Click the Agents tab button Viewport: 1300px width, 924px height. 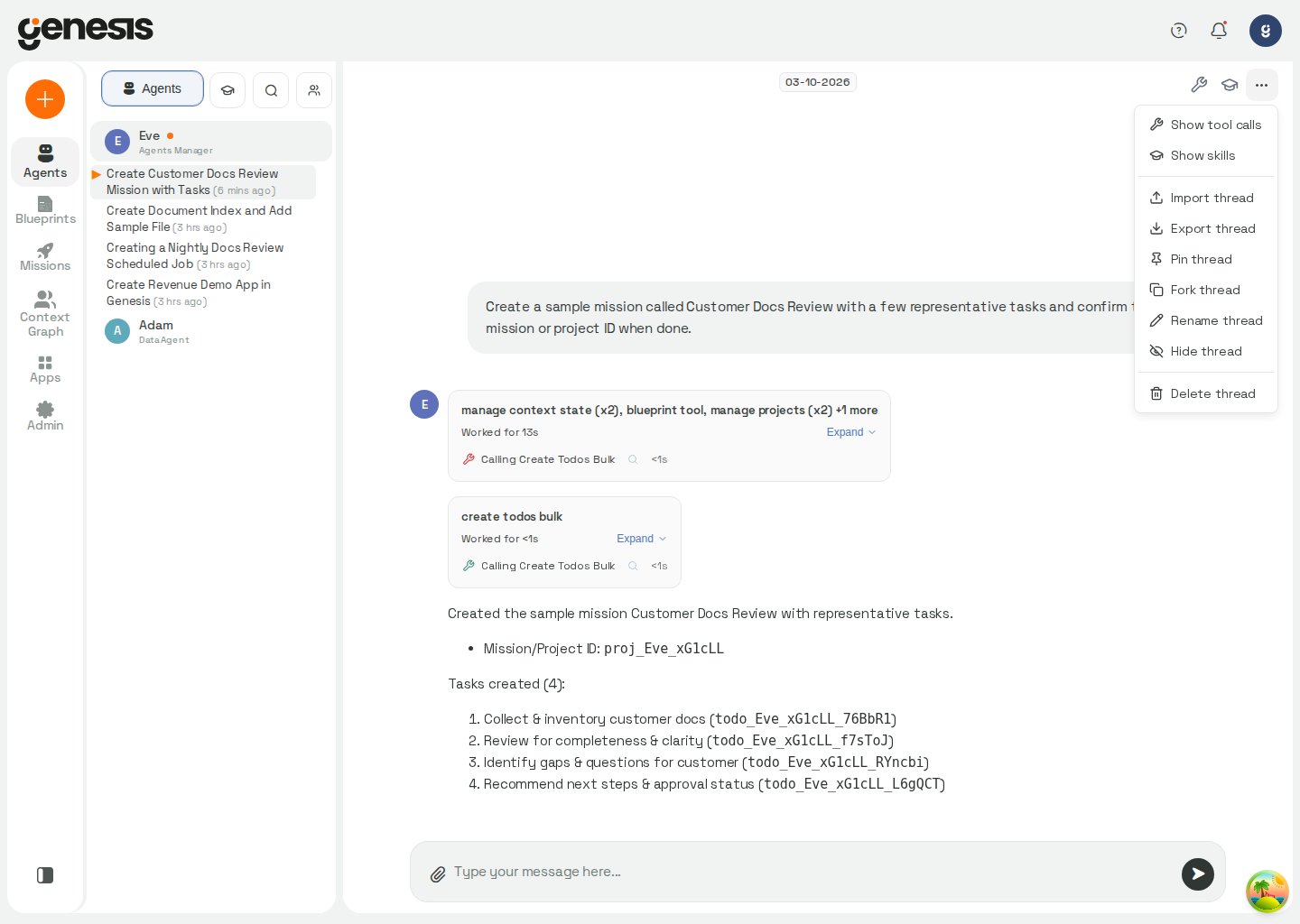pos(153,88)
